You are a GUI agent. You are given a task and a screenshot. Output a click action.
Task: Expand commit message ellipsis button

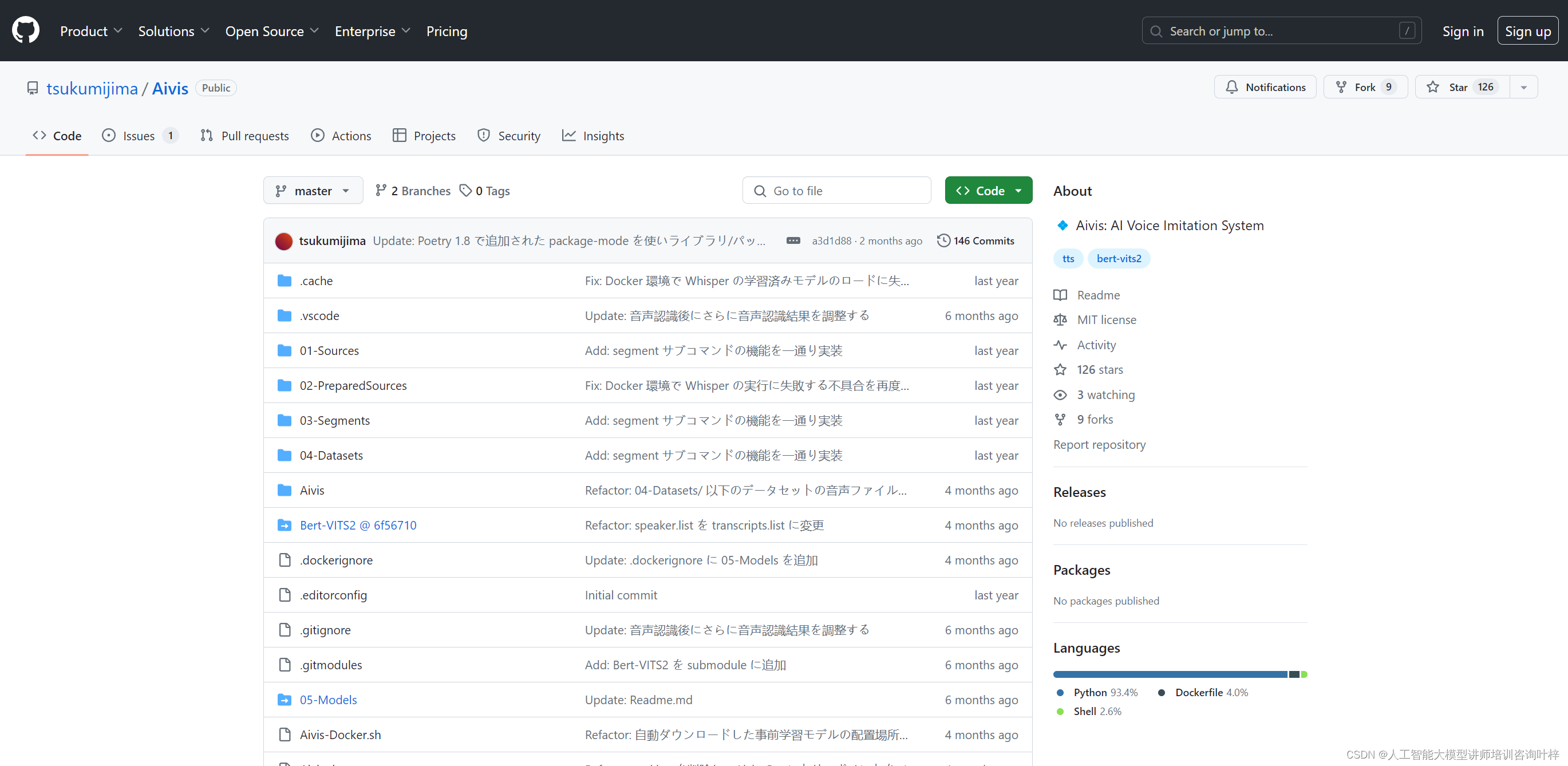click(x=792, y=240)
